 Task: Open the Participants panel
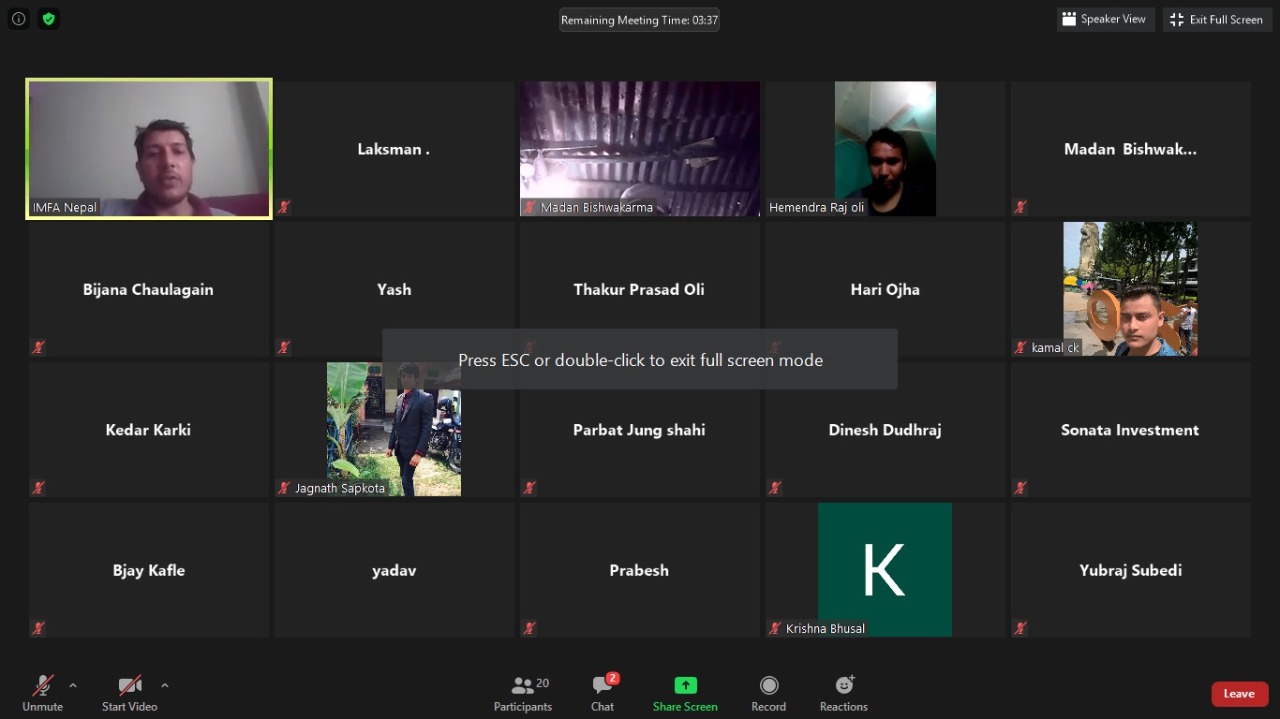click(x=523, y=693)
